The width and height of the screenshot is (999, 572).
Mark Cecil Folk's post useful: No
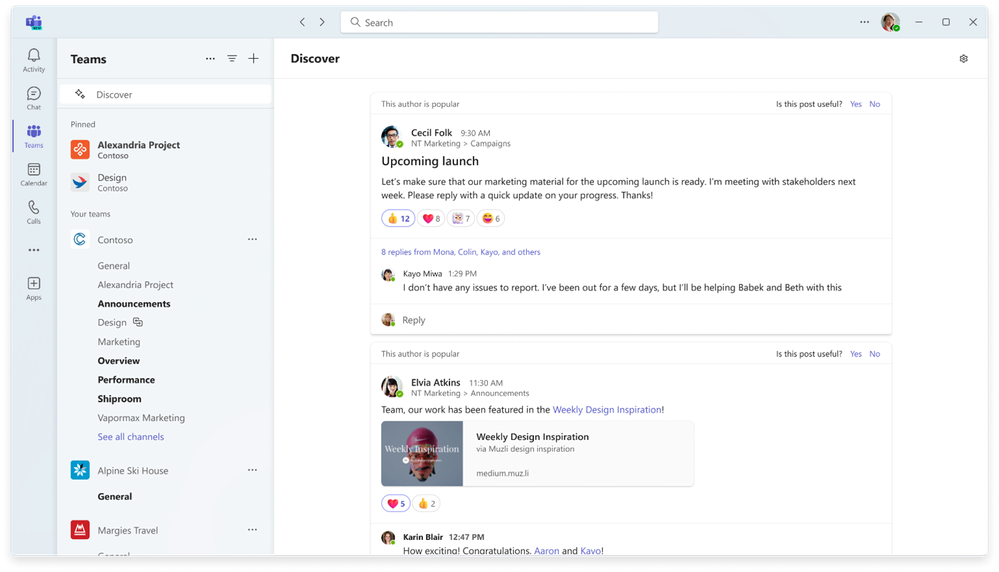tap(875, 104)
